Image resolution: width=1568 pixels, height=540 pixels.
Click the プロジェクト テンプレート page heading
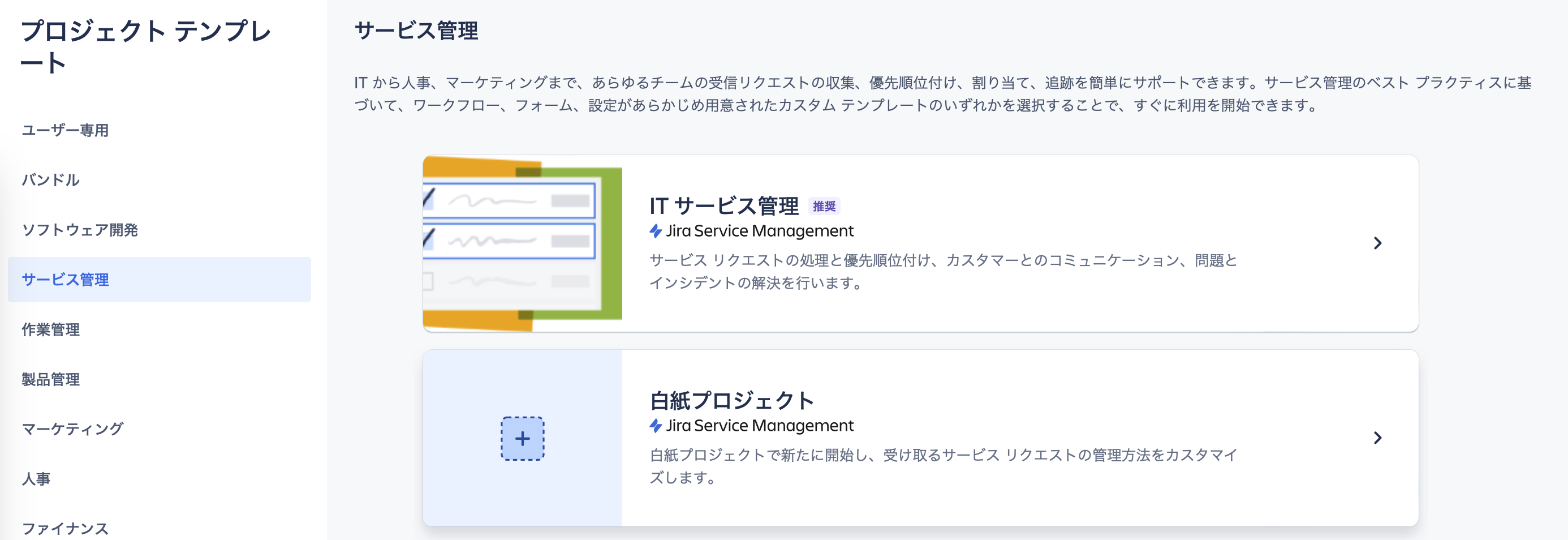(x=146, y=46)
